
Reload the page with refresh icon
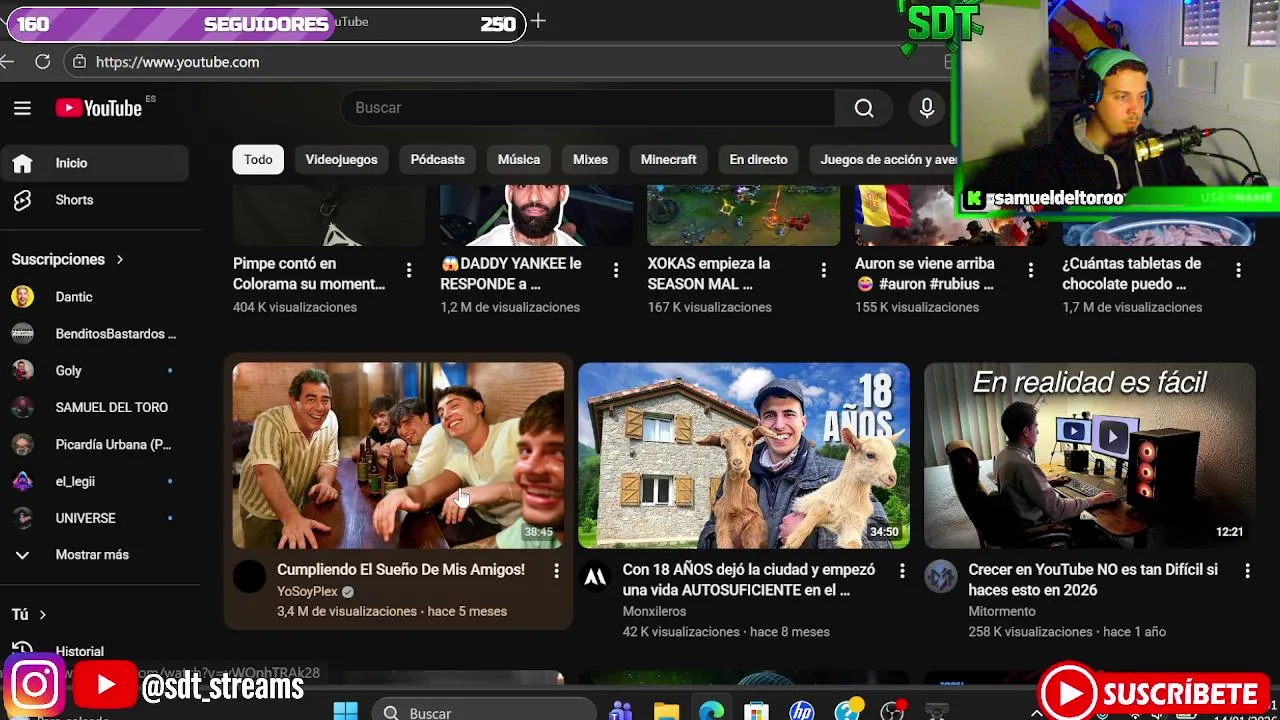pyautogui.click(x=42, y=62)
